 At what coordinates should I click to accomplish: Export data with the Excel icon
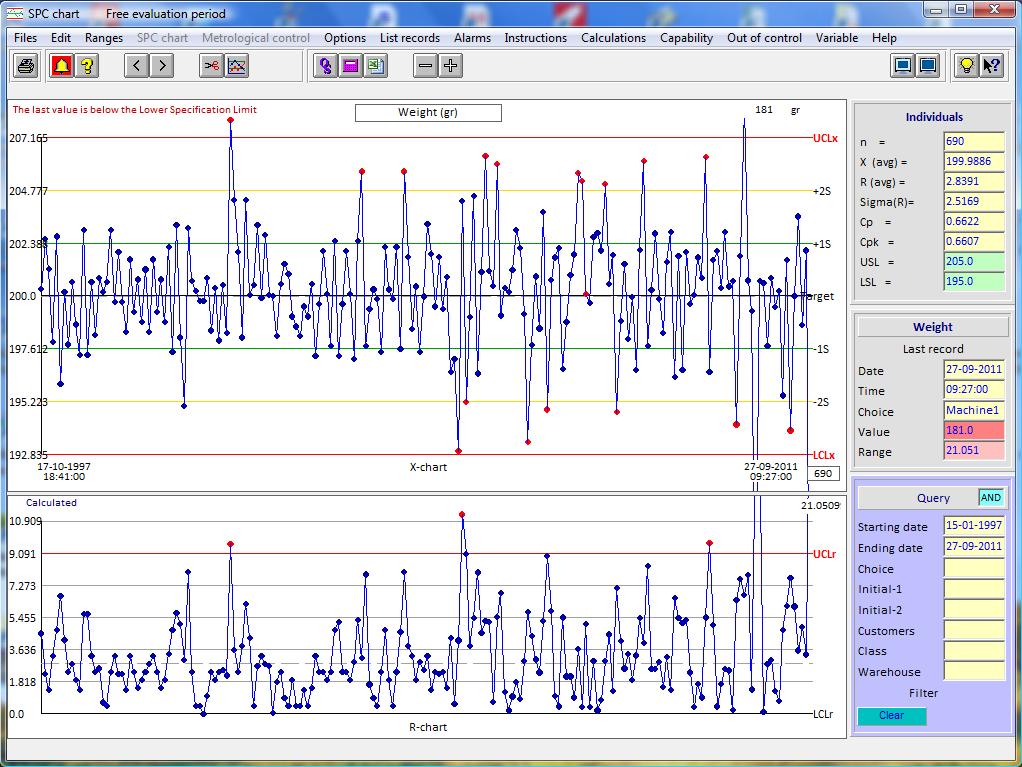pos(376,66)
